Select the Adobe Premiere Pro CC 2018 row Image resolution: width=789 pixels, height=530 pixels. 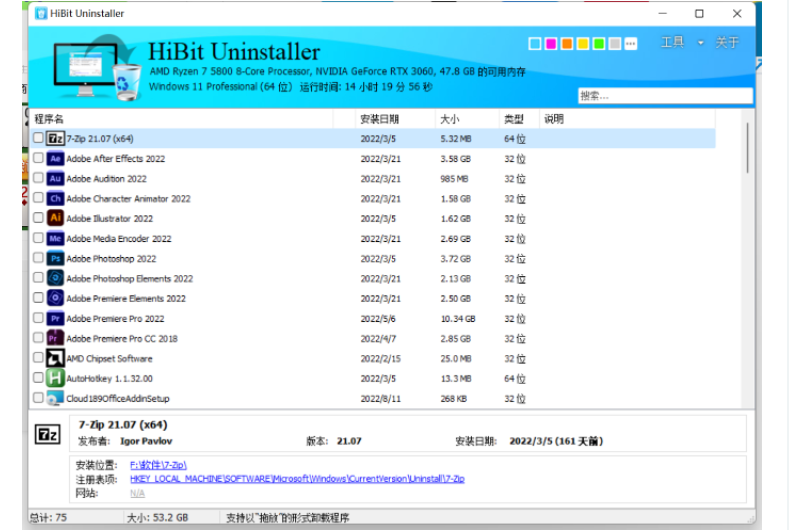coord(372,338)
